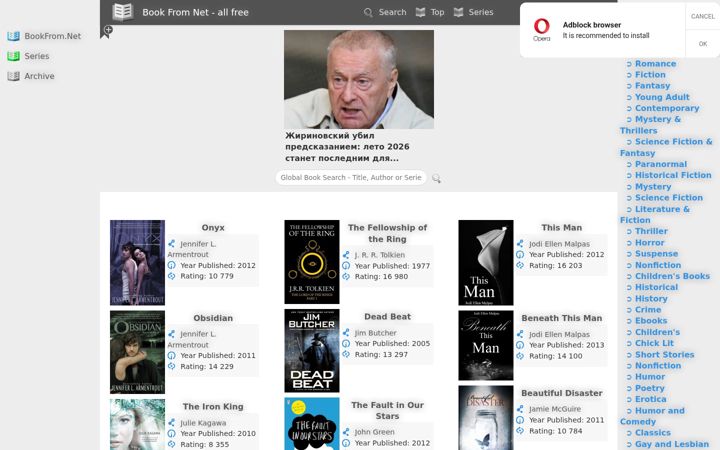Click the author icon beside Jim Butcher
This screenshot has width=720, height=450.
coord(346,332)
